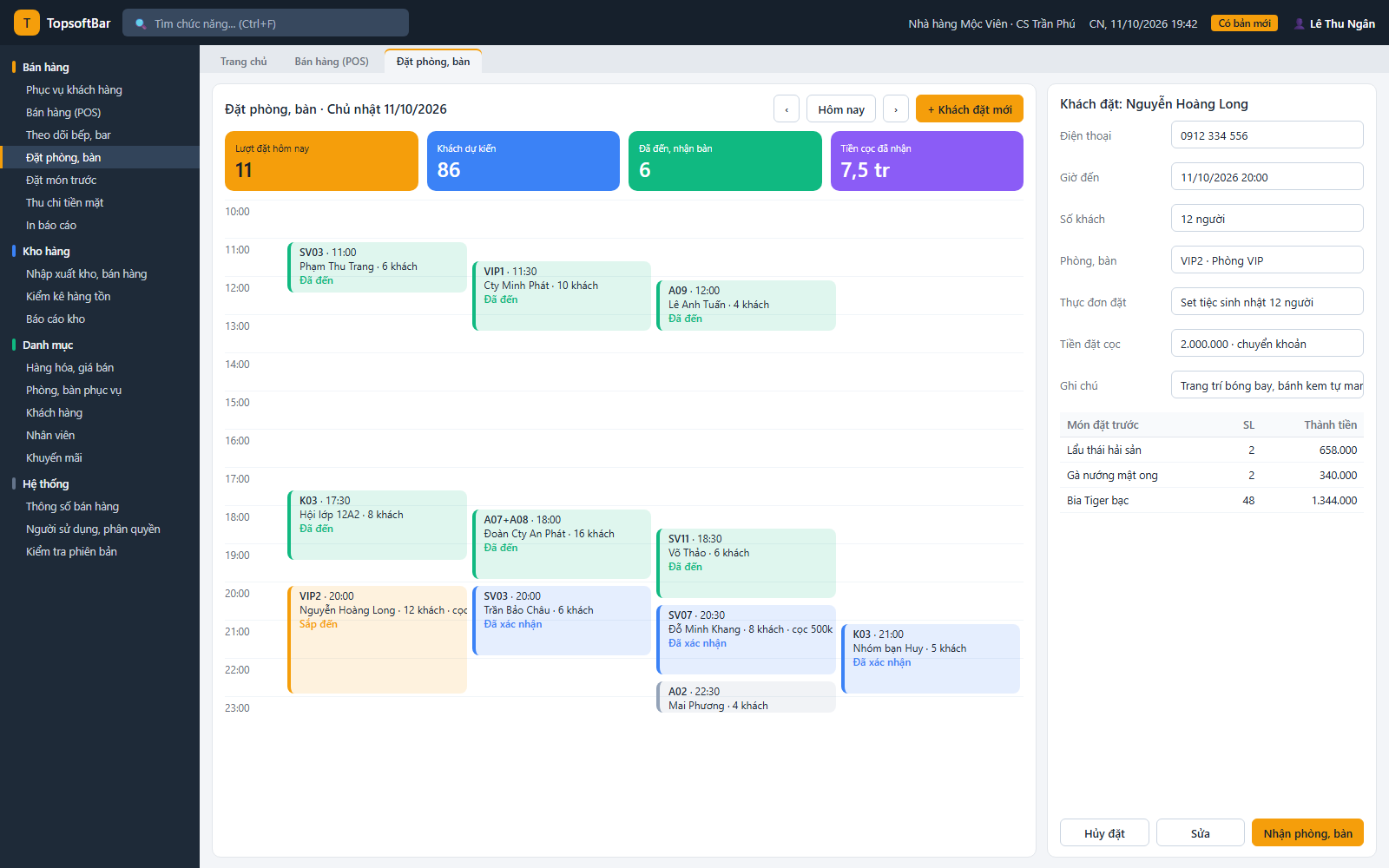This screenshot has width=1389, height=868.
Task: Select the Bia Tiger bạc row
Action: tap(1212, 500)
